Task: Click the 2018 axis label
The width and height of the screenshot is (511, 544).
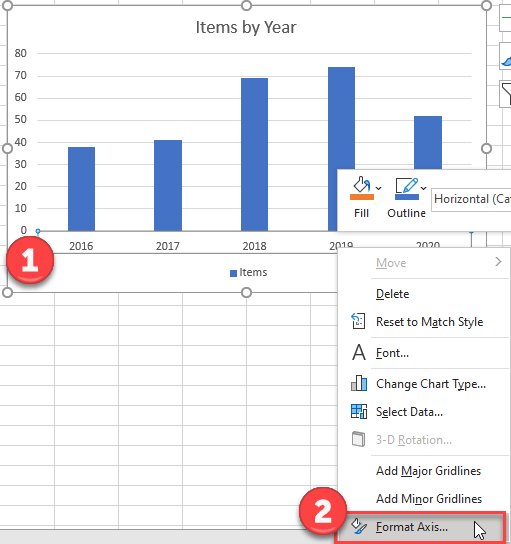Action: pos(254,246)
